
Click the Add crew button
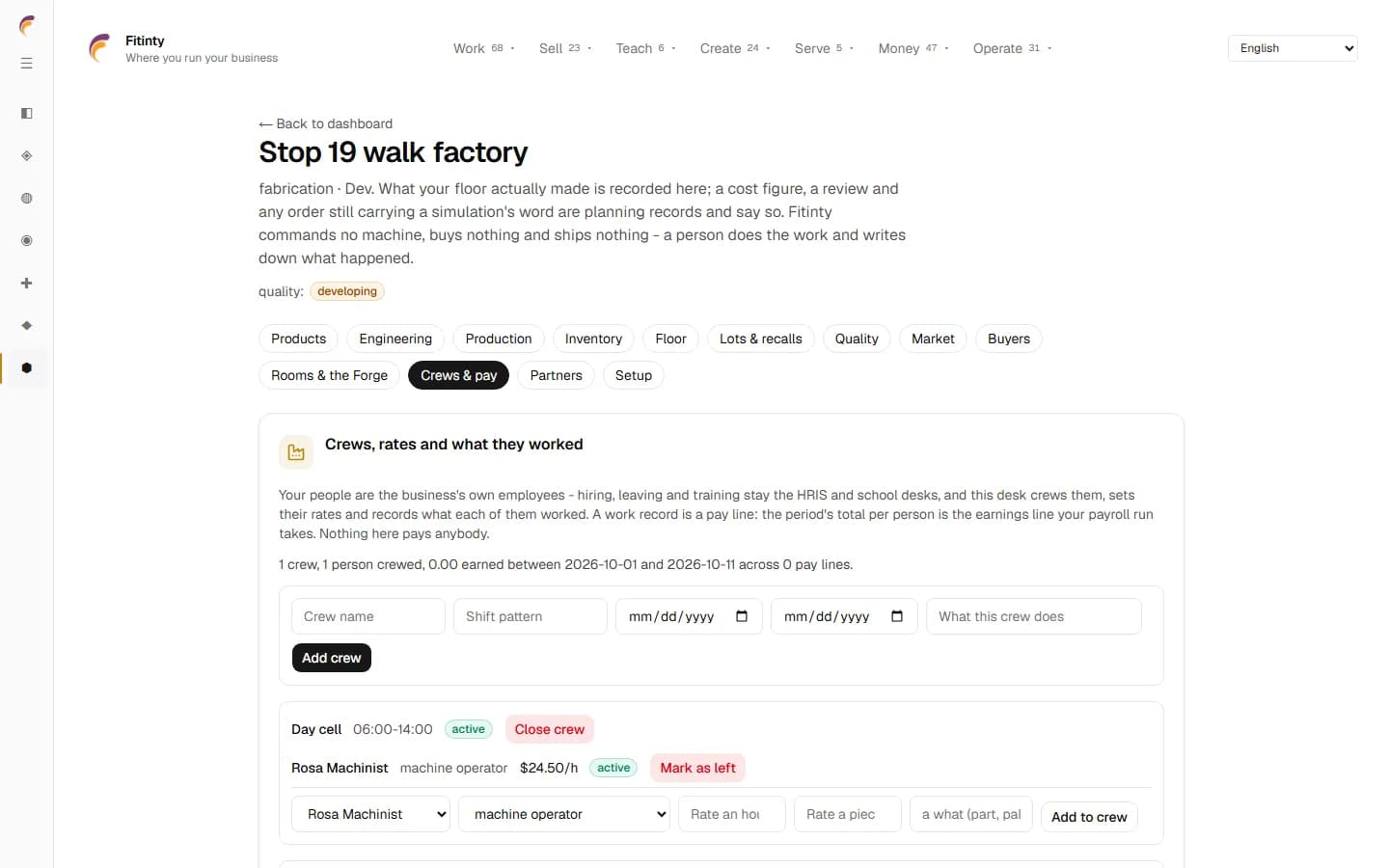(x=332, y=658)
